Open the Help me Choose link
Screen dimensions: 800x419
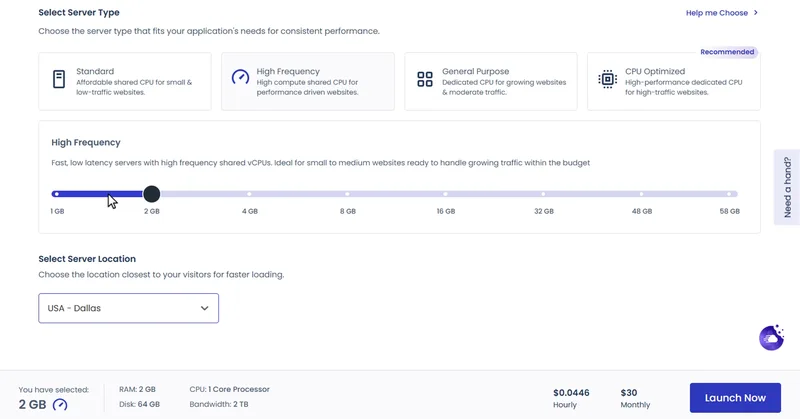[x=716, y=13]
